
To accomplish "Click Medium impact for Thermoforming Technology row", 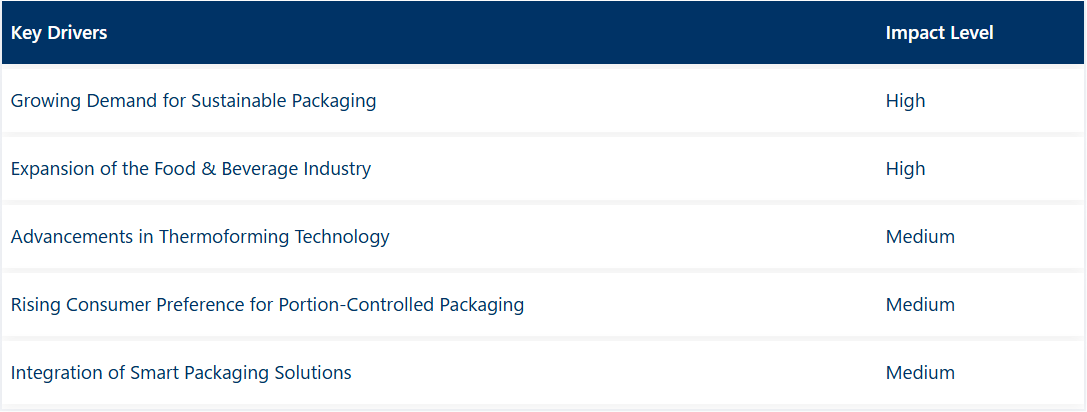I will (920, 237).
